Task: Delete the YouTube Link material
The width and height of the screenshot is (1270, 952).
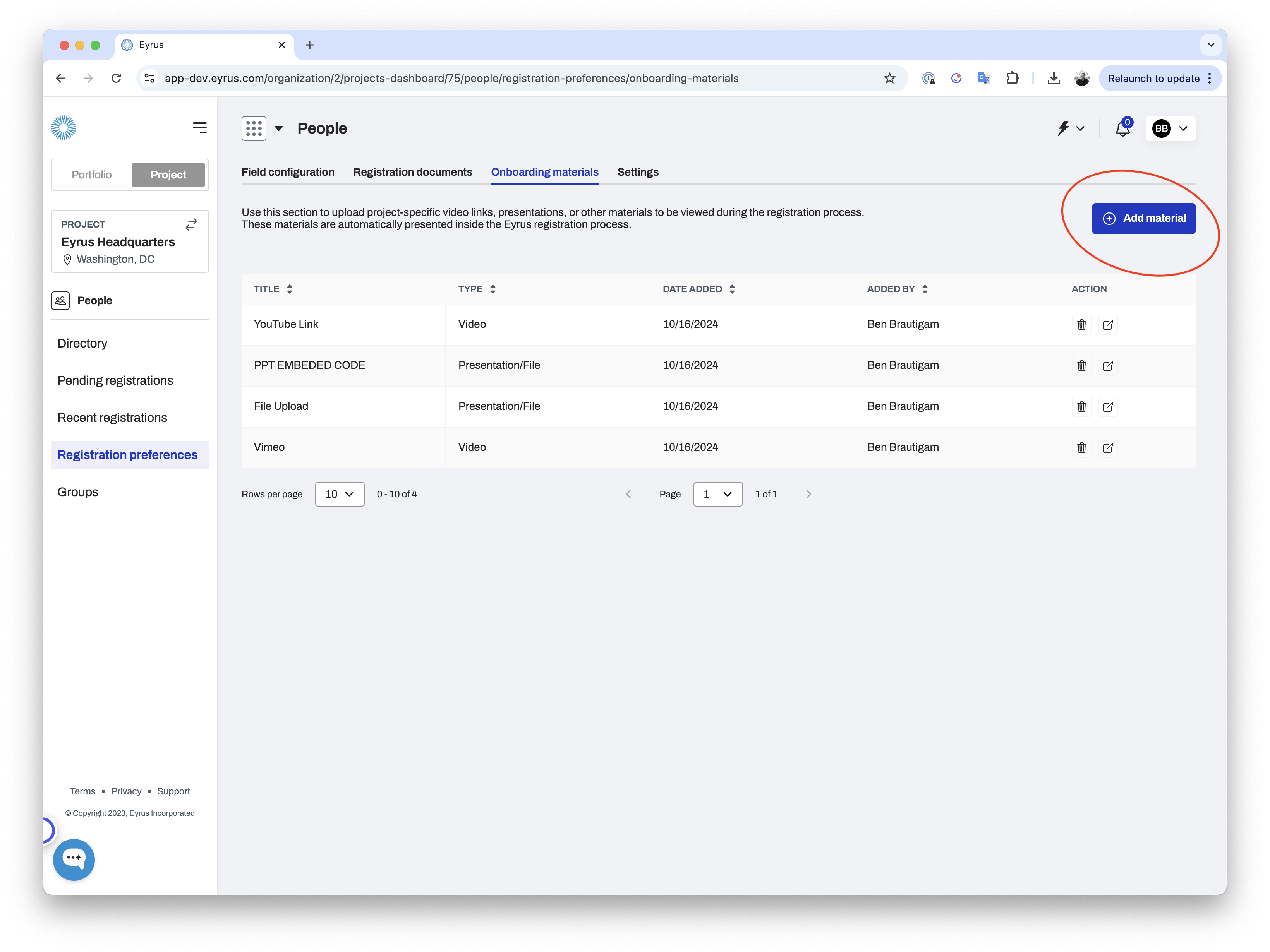Action: point(1081,325)
